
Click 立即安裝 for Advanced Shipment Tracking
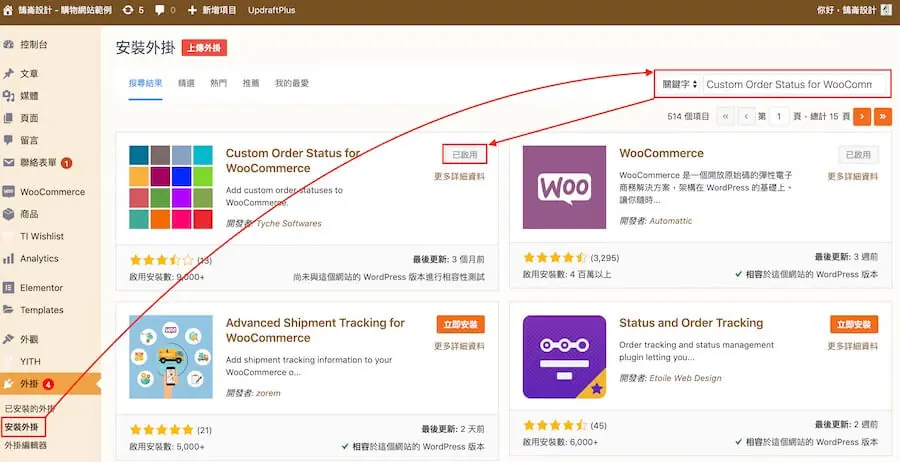pyautogui.click(x=460, y=324)
